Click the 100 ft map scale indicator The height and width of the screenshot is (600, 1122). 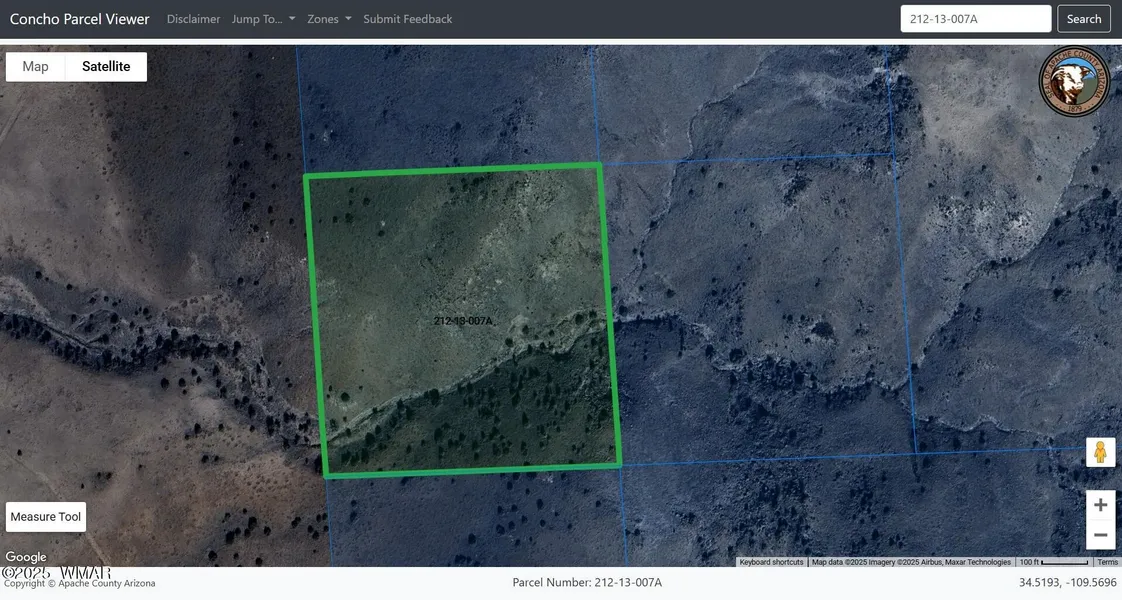(x=1053, y=562)
